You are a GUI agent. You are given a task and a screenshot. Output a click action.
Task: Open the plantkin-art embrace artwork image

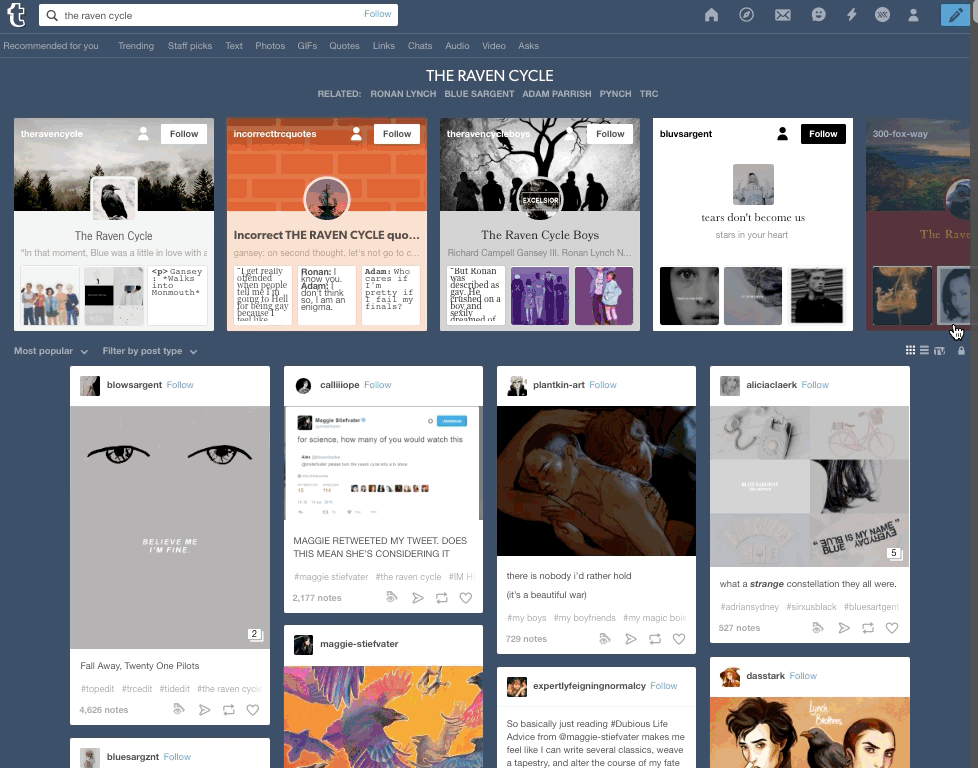pyautogui.click(x=596, y=481)
